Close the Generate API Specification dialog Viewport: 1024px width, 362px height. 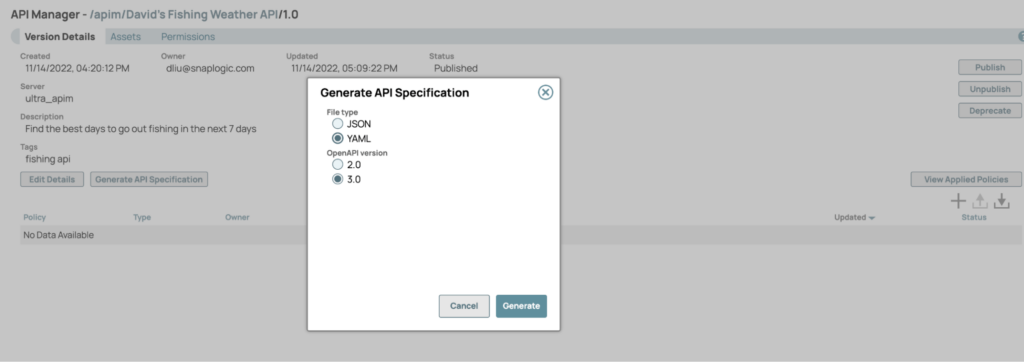click(x=545, y=92)
